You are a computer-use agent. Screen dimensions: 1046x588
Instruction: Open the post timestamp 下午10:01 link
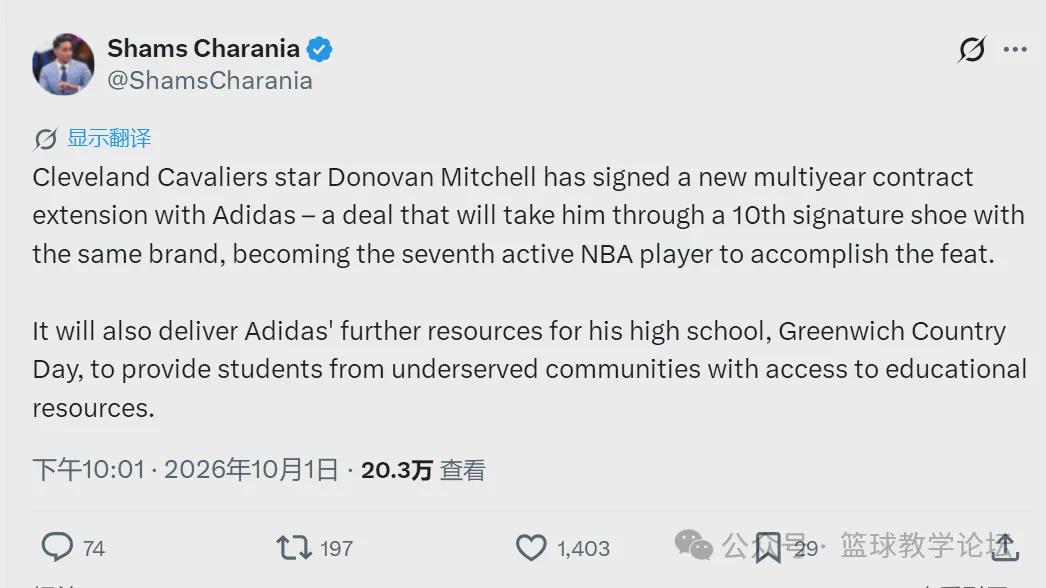click(x=185, y=470)
